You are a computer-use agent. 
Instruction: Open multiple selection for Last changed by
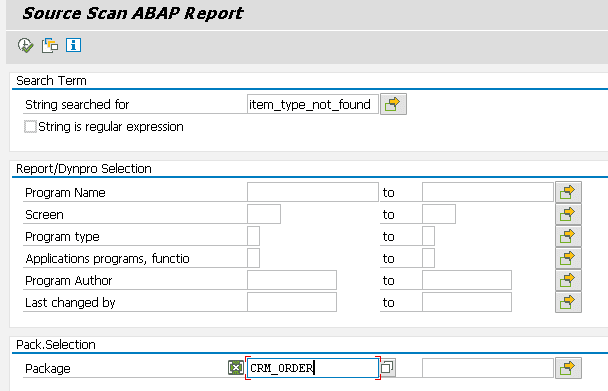[x=568, y=302]
